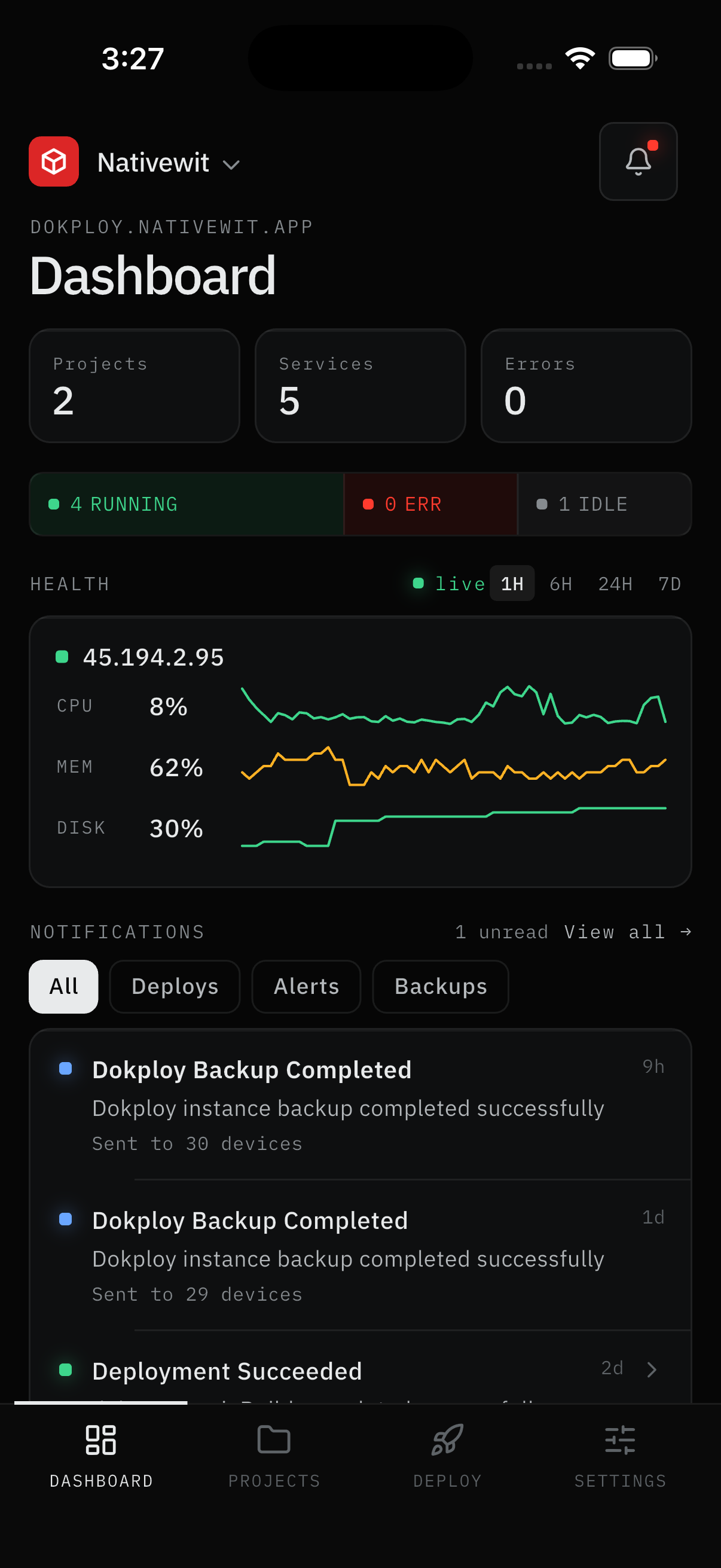The image size is (721, 1568).
Task: Filter notifications by Deploys
Action: (x=175, y=986)
